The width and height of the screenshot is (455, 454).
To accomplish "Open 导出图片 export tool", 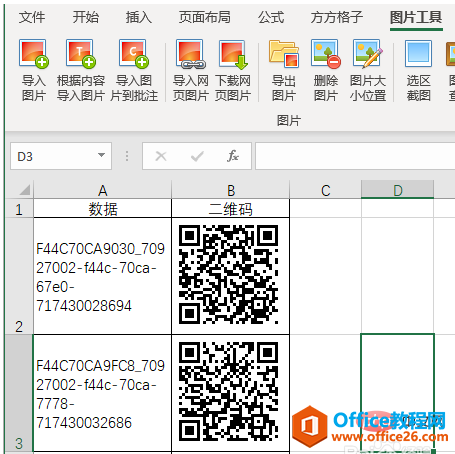I will point(284,54).
